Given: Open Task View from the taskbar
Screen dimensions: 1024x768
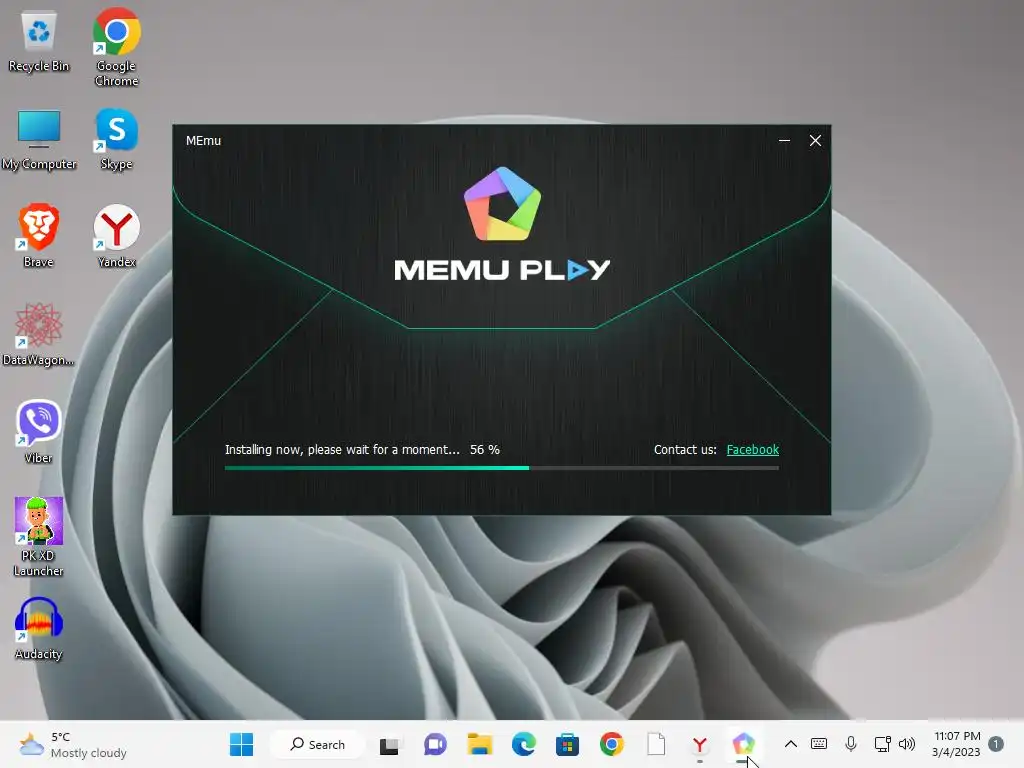Looking at the screenshot, I should (x=389, y=744).
